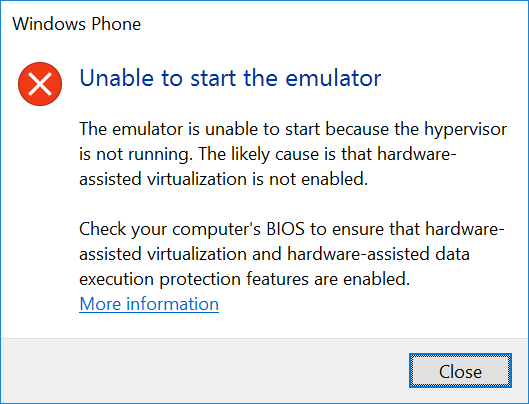This screenshot has height=404, width=529.
Task: Click the word 'hypervisor' in the message
Action: [465, 130]
